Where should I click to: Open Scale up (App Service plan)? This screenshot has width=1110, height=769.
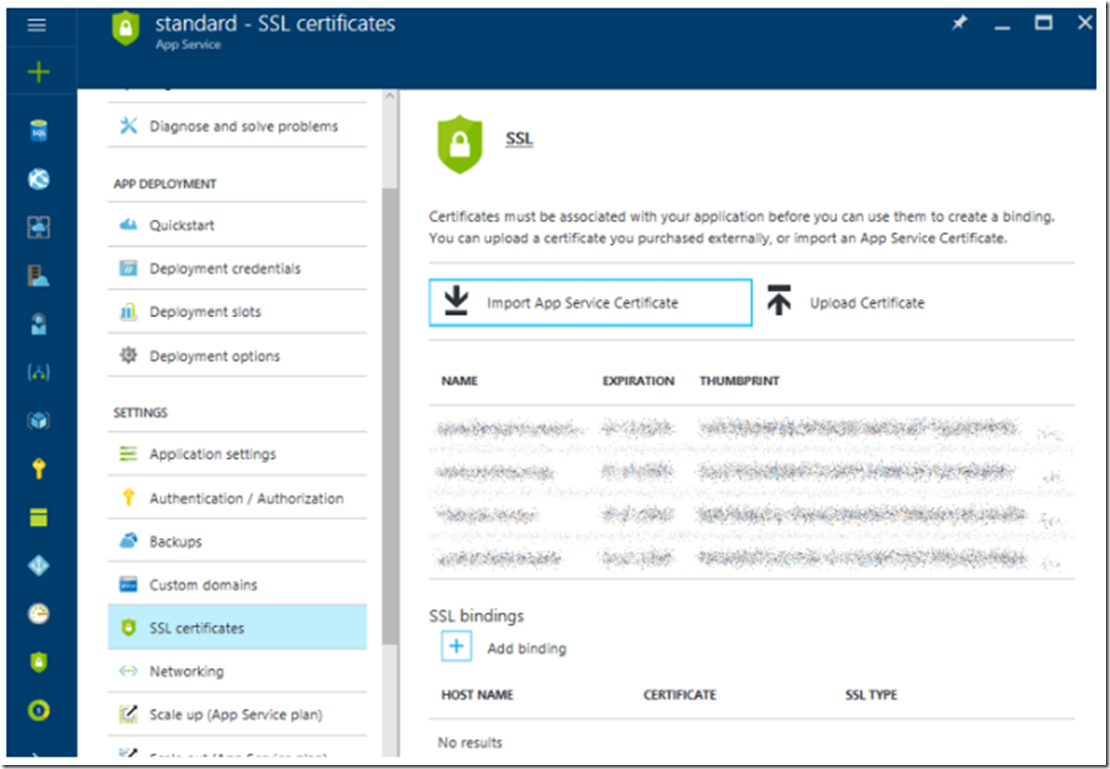[236, 715]
